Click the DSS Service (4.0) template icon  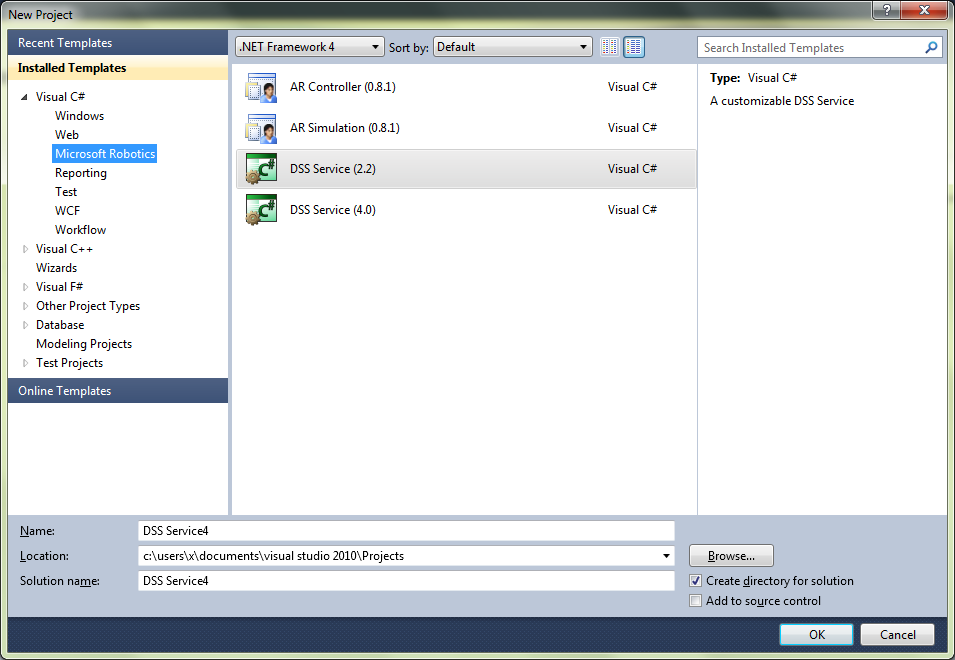pos(261,209)
